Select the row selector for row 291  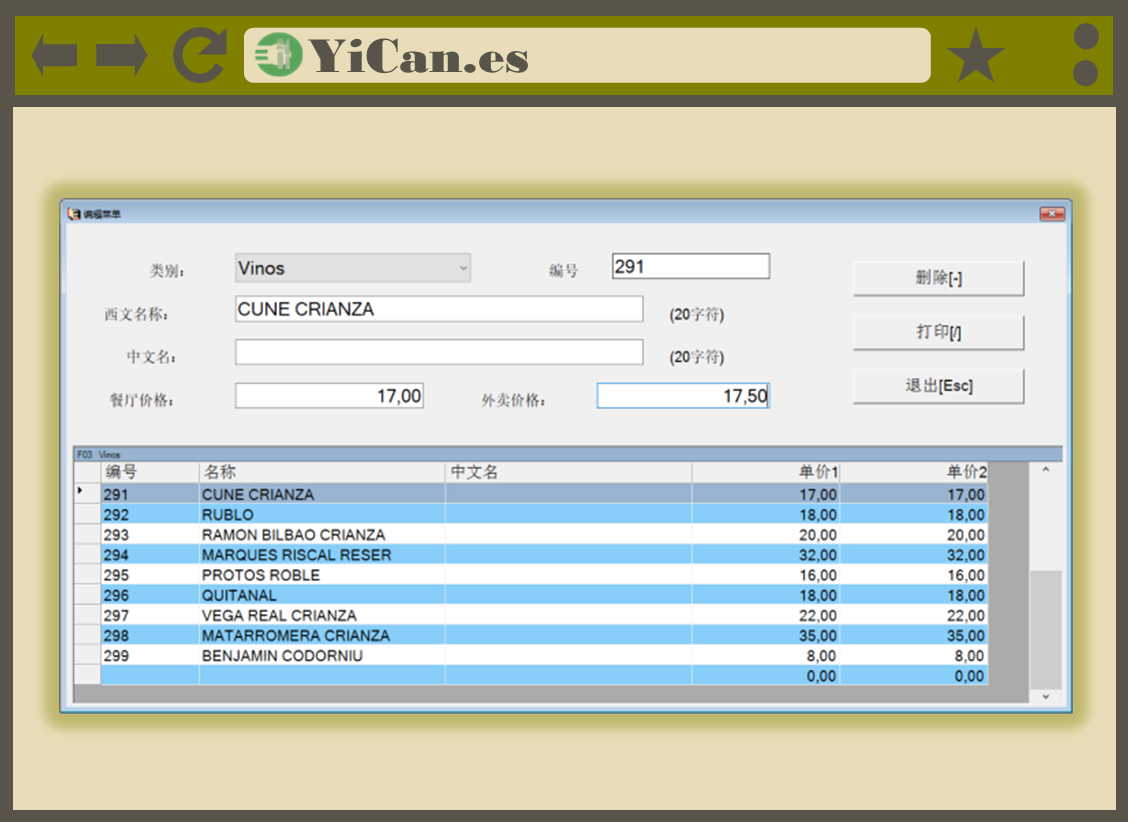(87, 493)
